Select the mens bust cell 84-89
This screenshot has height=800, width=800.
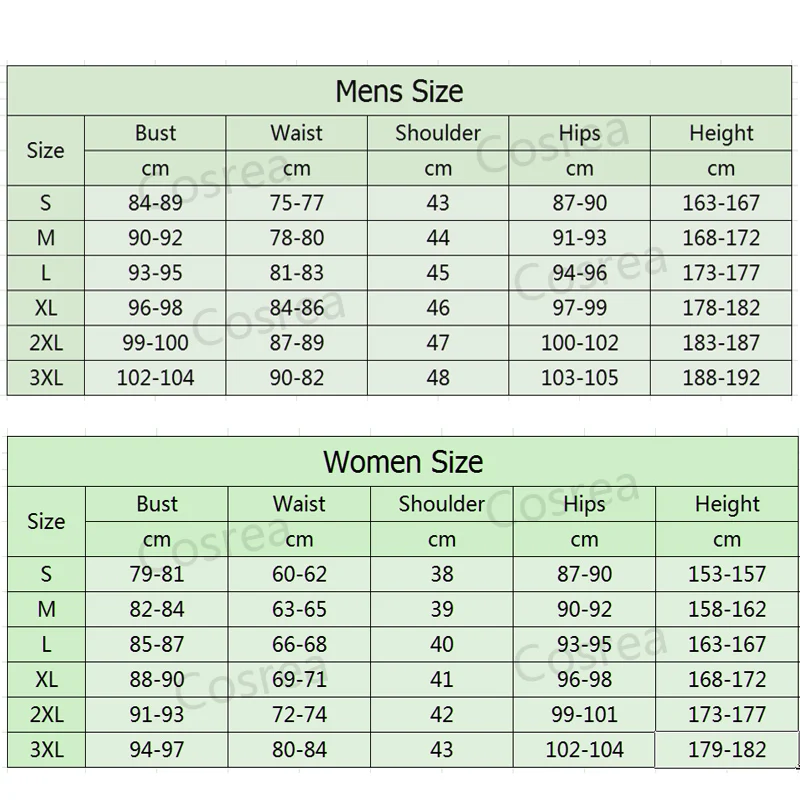click(155, 203)
